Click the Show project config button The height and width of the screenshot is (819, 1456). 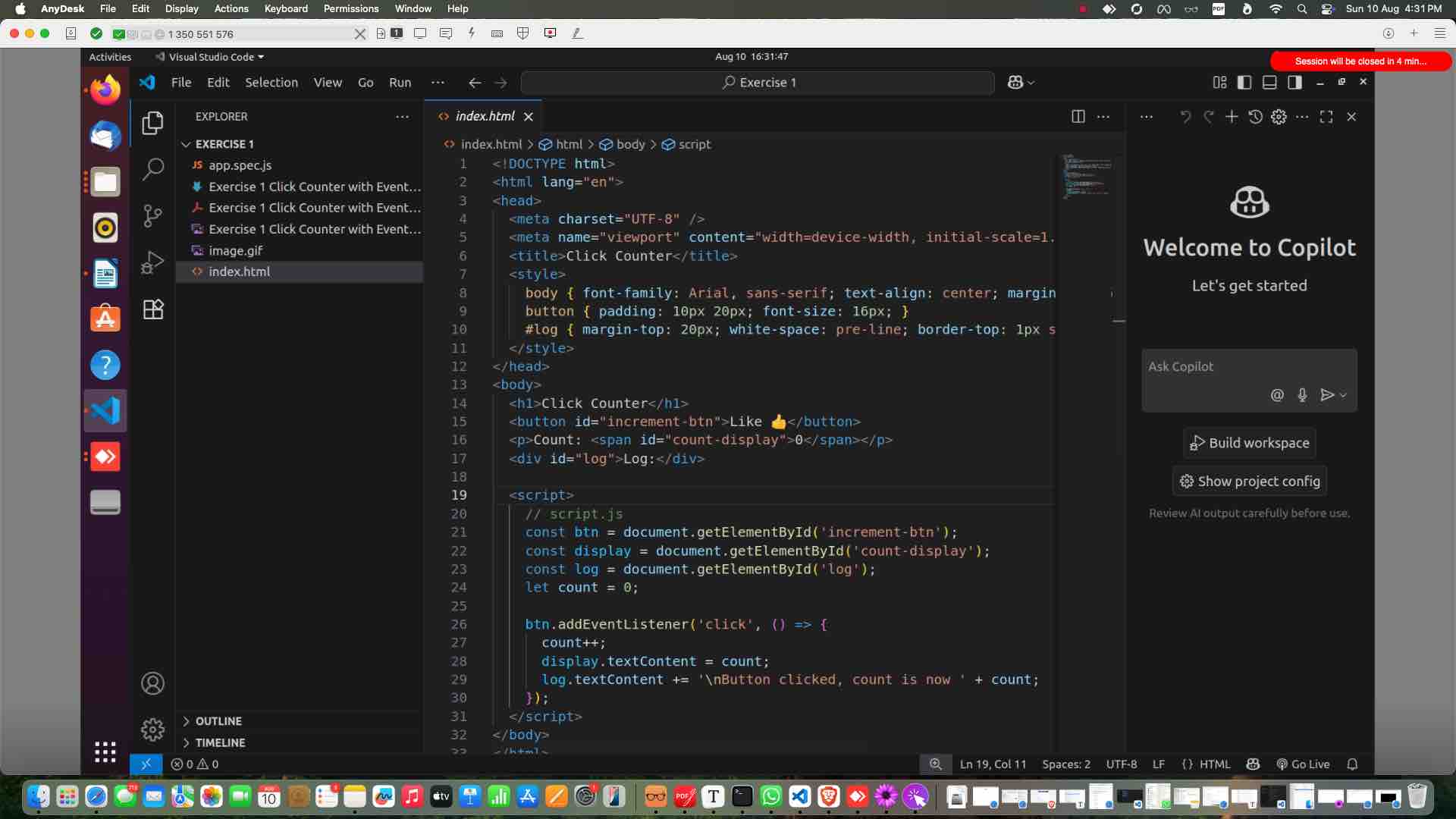1249,481
